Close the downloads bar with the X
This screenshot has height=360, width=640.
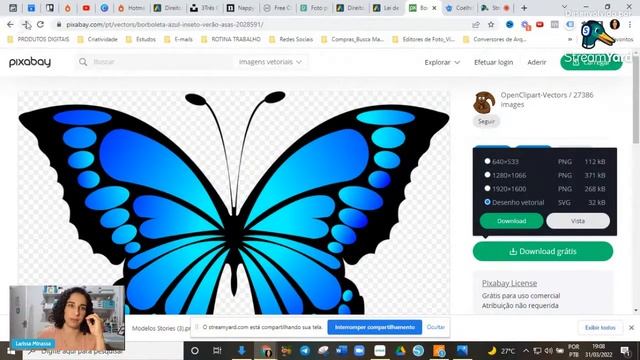coord(631,327)
